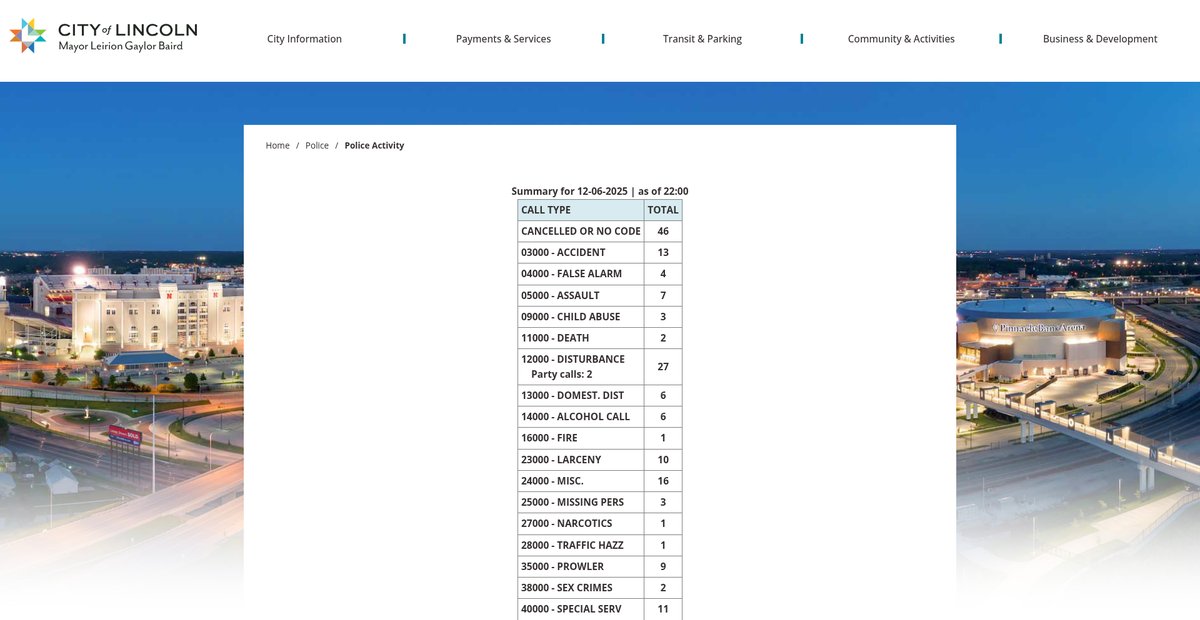This screenshot has height=620, width=1200.
Task: Select the 12000 - DISTURBANCE row label
Action: click(573, 359)
